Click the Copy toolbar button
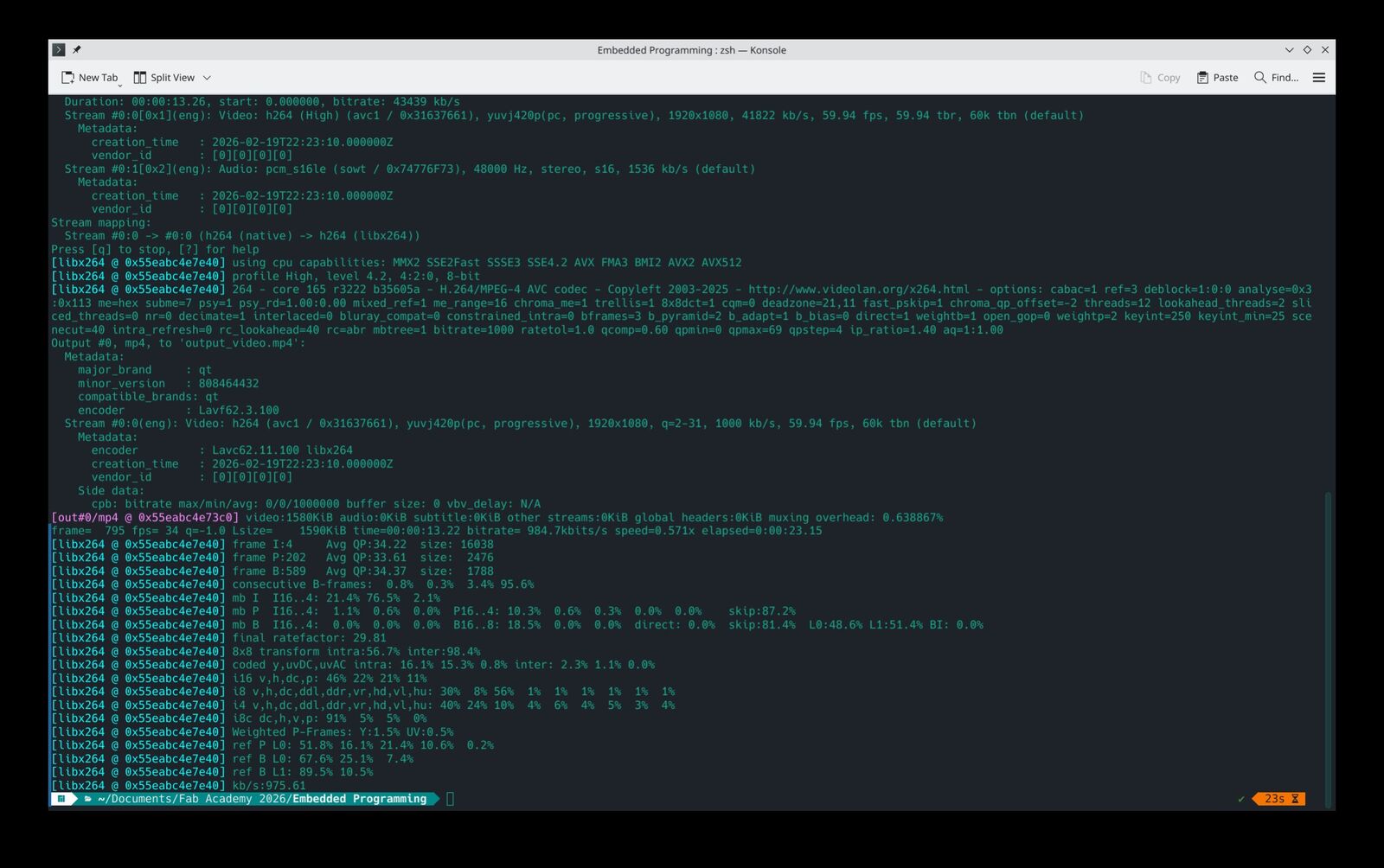The image size is (1384, 868). tap(1160, 78)
